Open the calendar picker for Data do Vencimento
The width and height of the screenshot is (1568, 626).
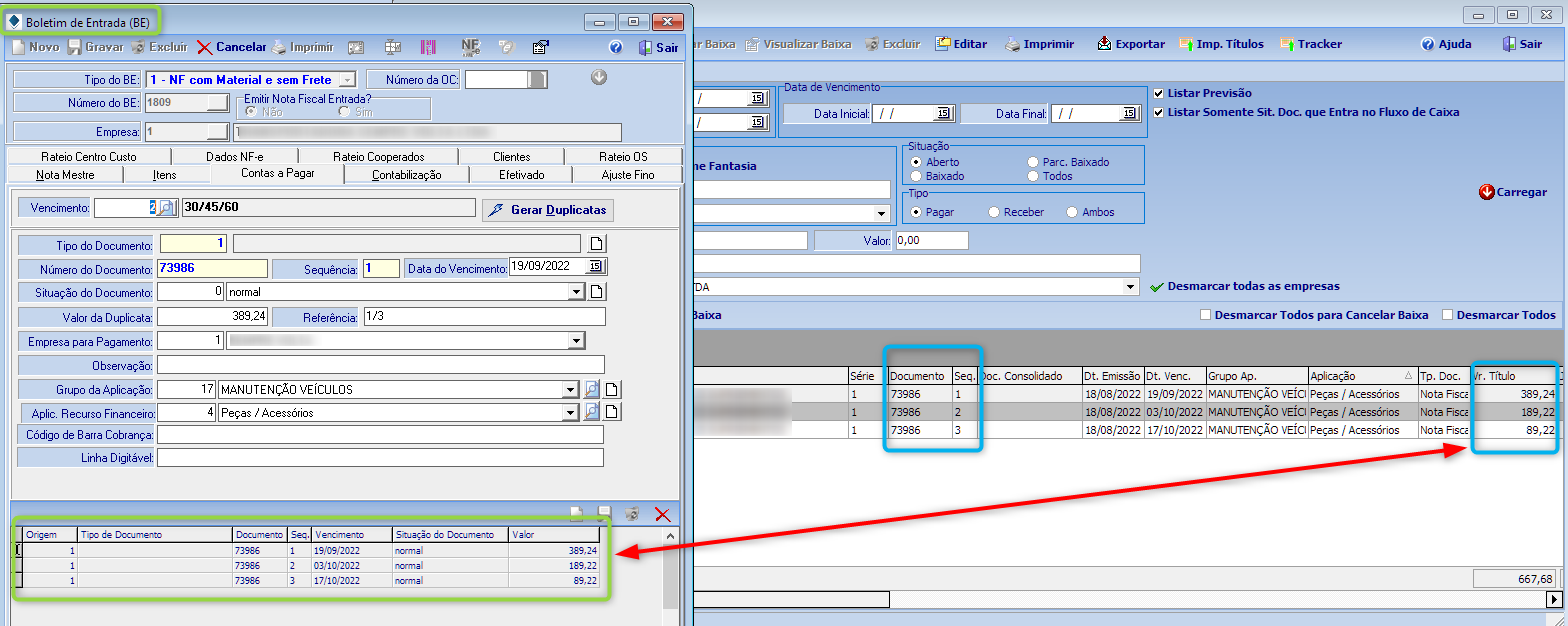coord(596,266)
